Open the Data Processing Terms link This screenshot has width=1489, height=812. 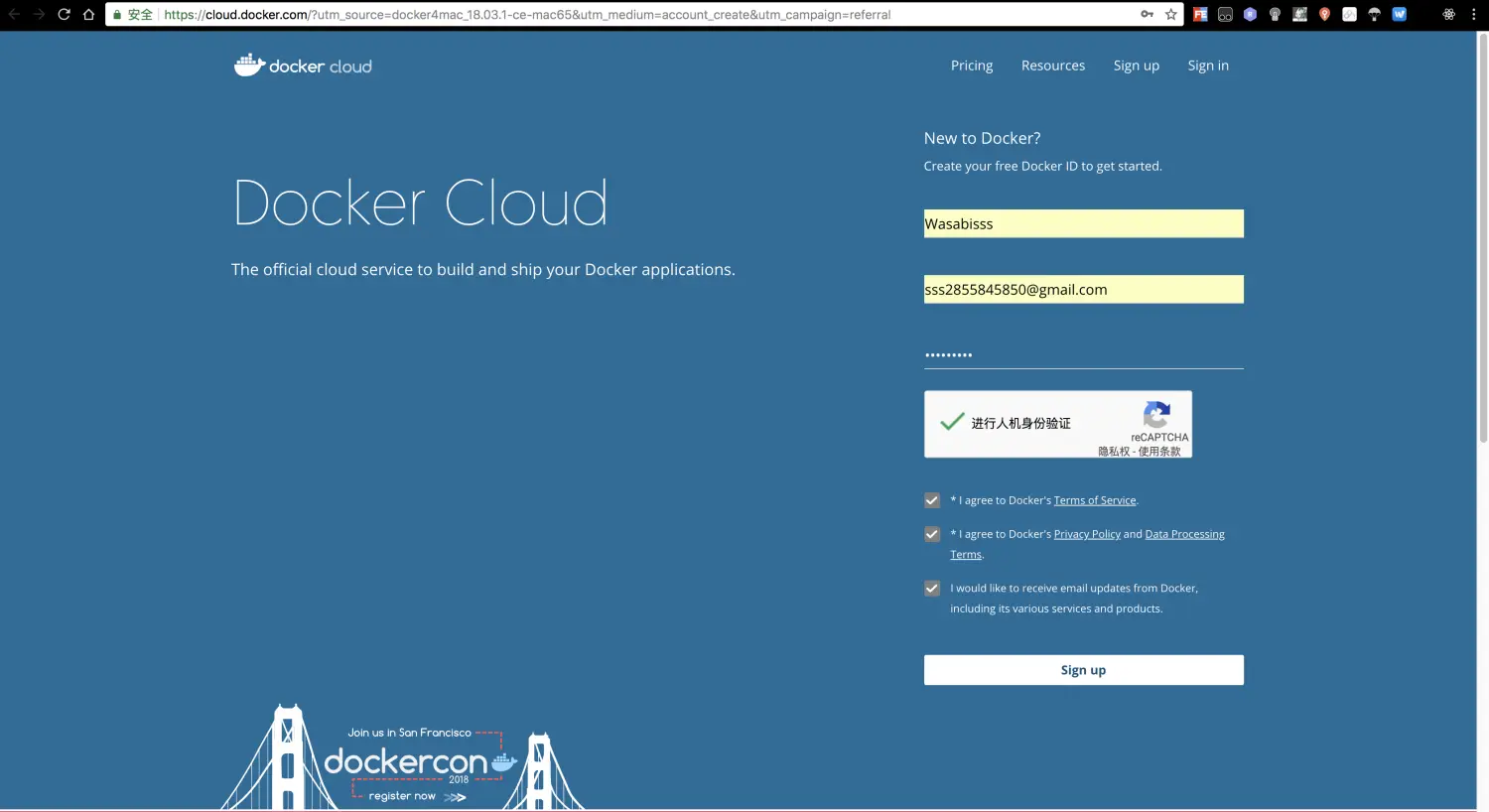click(1185, 534)
